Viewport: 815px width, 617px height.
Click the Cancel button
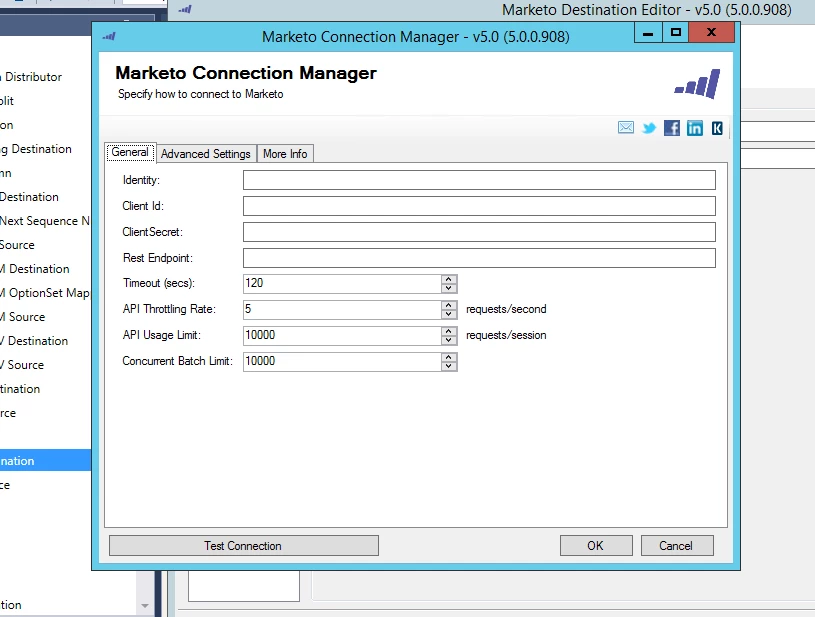pyautogui.click(x=677, y=546)
